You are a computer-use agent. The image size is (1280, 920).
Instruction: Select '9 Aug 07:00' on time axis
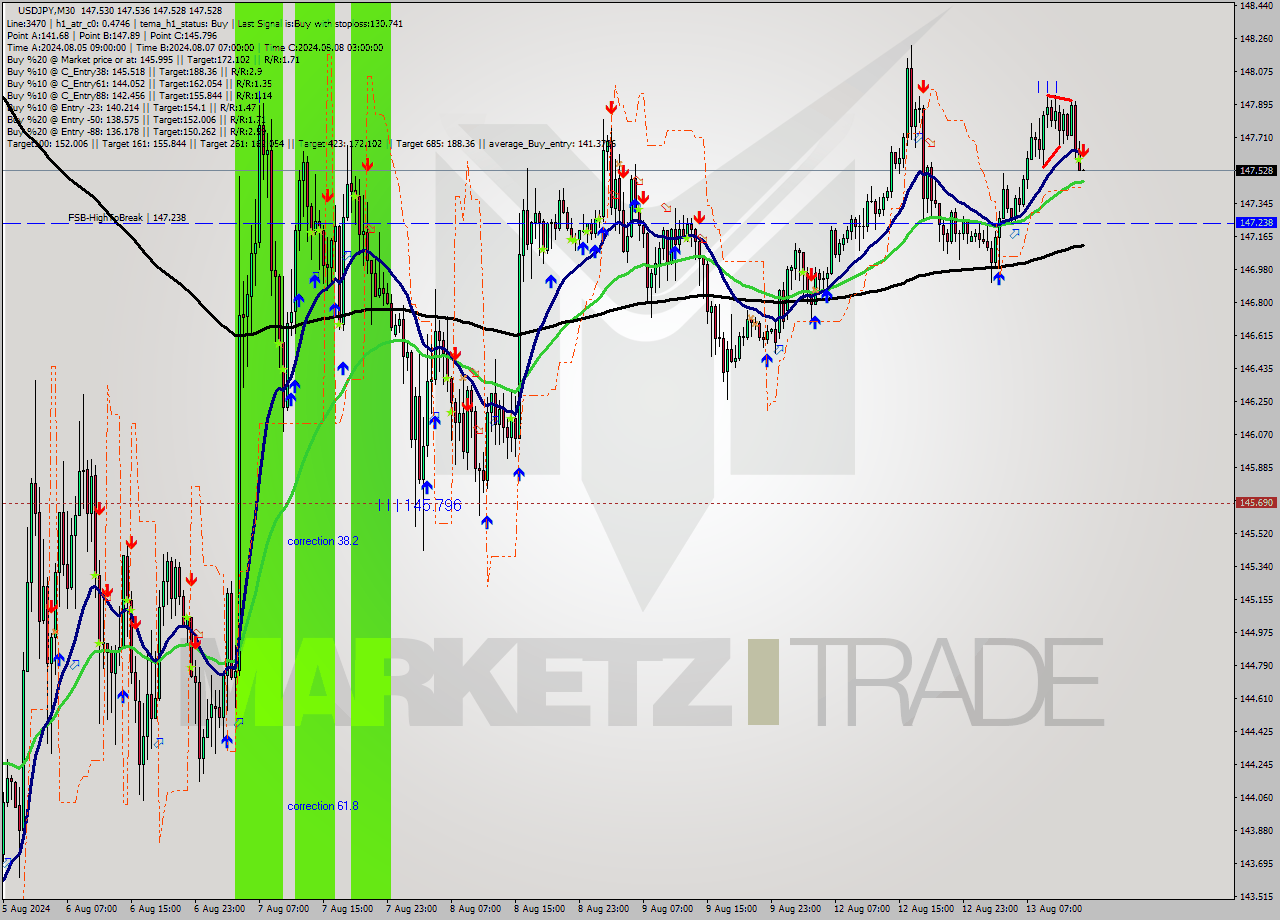(668, 909)
